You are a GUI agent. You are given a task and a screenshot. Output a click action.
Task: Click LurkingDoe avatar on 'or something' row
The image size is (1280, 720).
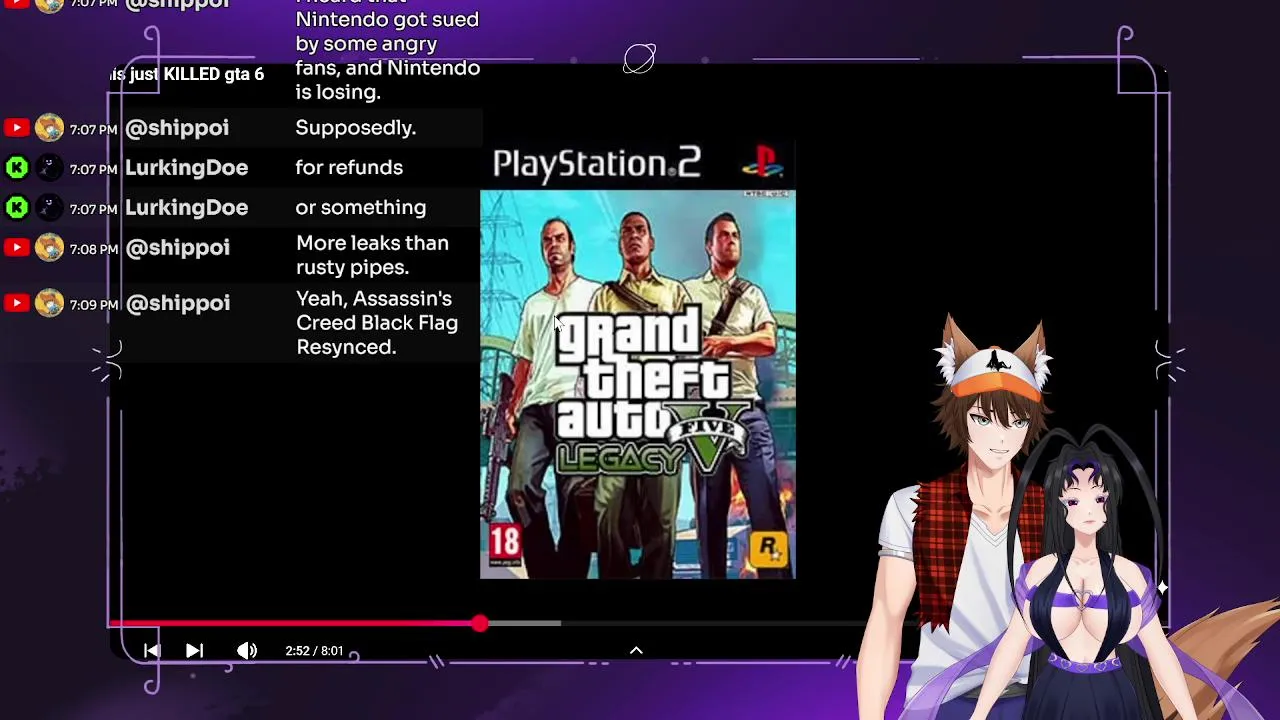point(49,208)
